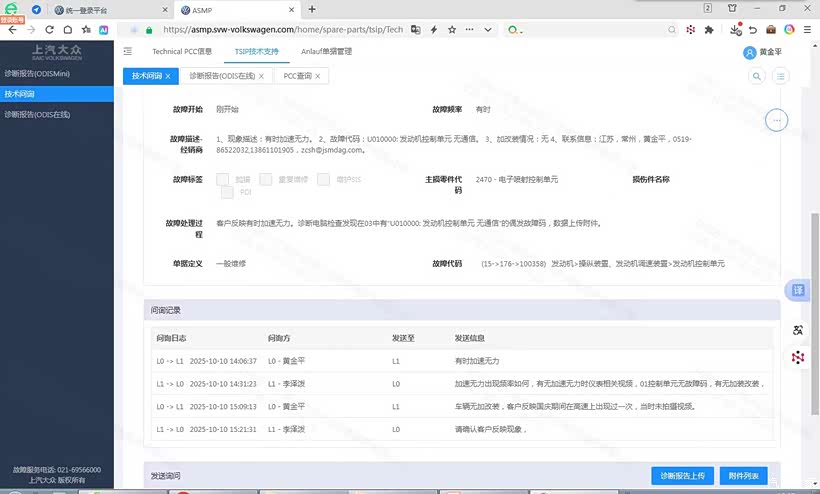Open the browser extensions puzzle icon
Screen dimensions: 820x494
point(708,30)
